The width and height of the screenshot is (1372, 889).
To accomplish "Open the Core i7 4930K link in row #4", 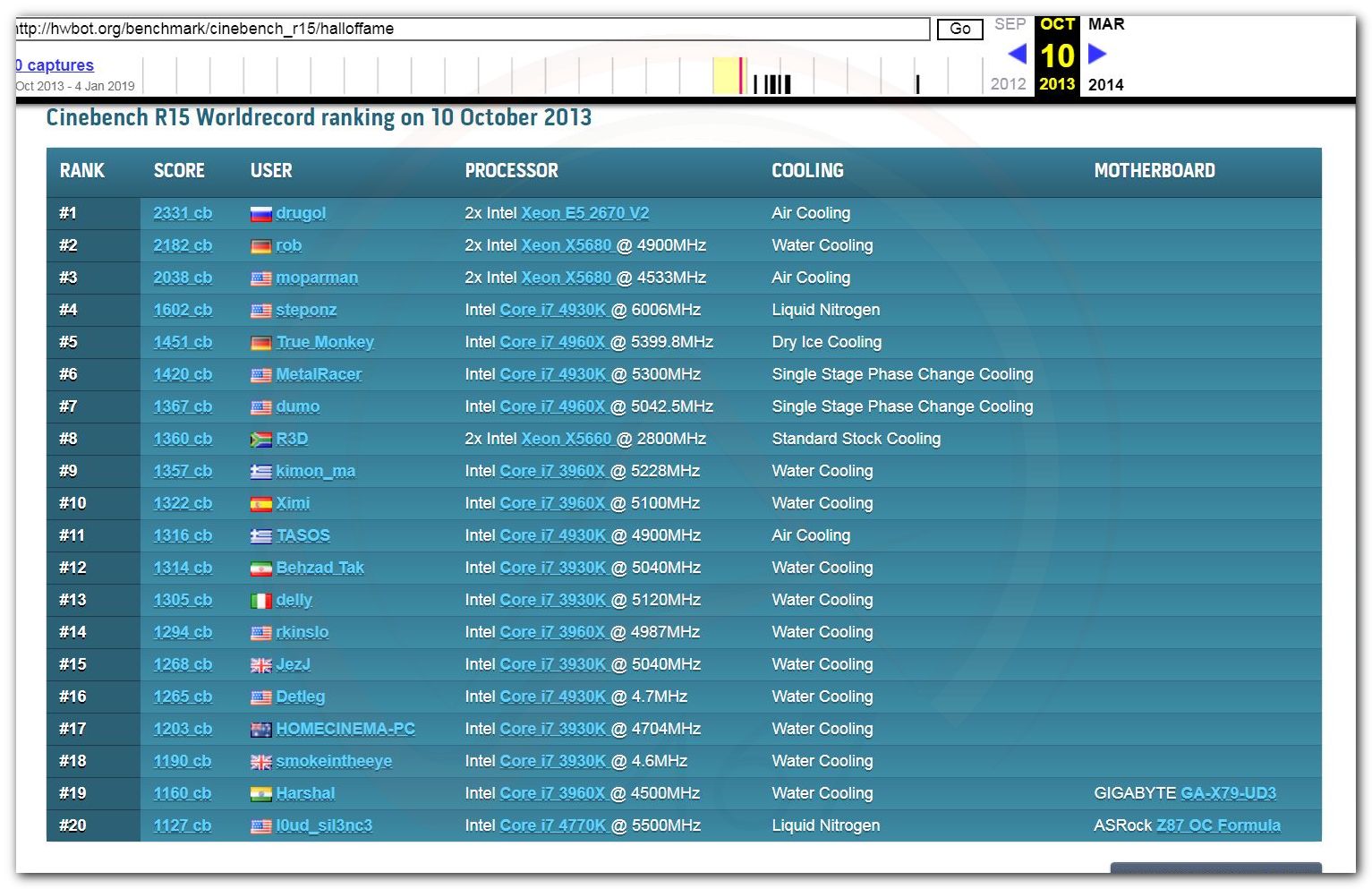I will coord(553,310).
